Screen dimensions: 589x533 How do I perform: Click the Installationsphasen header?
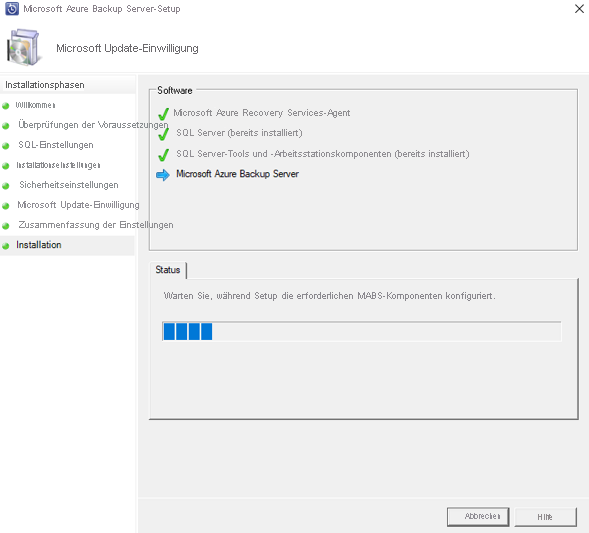coord(45,85)
